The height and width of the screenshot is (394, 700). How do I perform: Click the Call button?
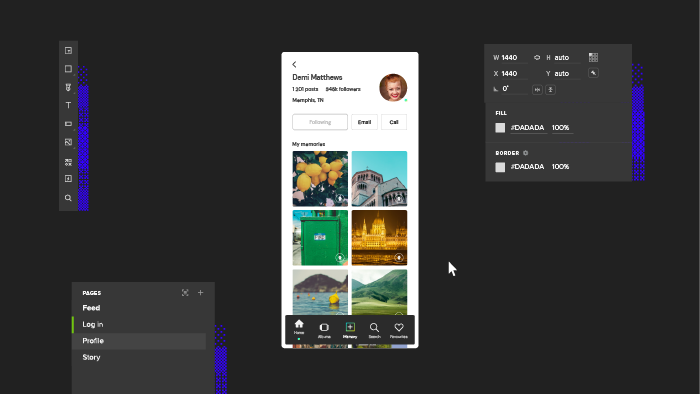pyautogui.click(x=394, y=122)
